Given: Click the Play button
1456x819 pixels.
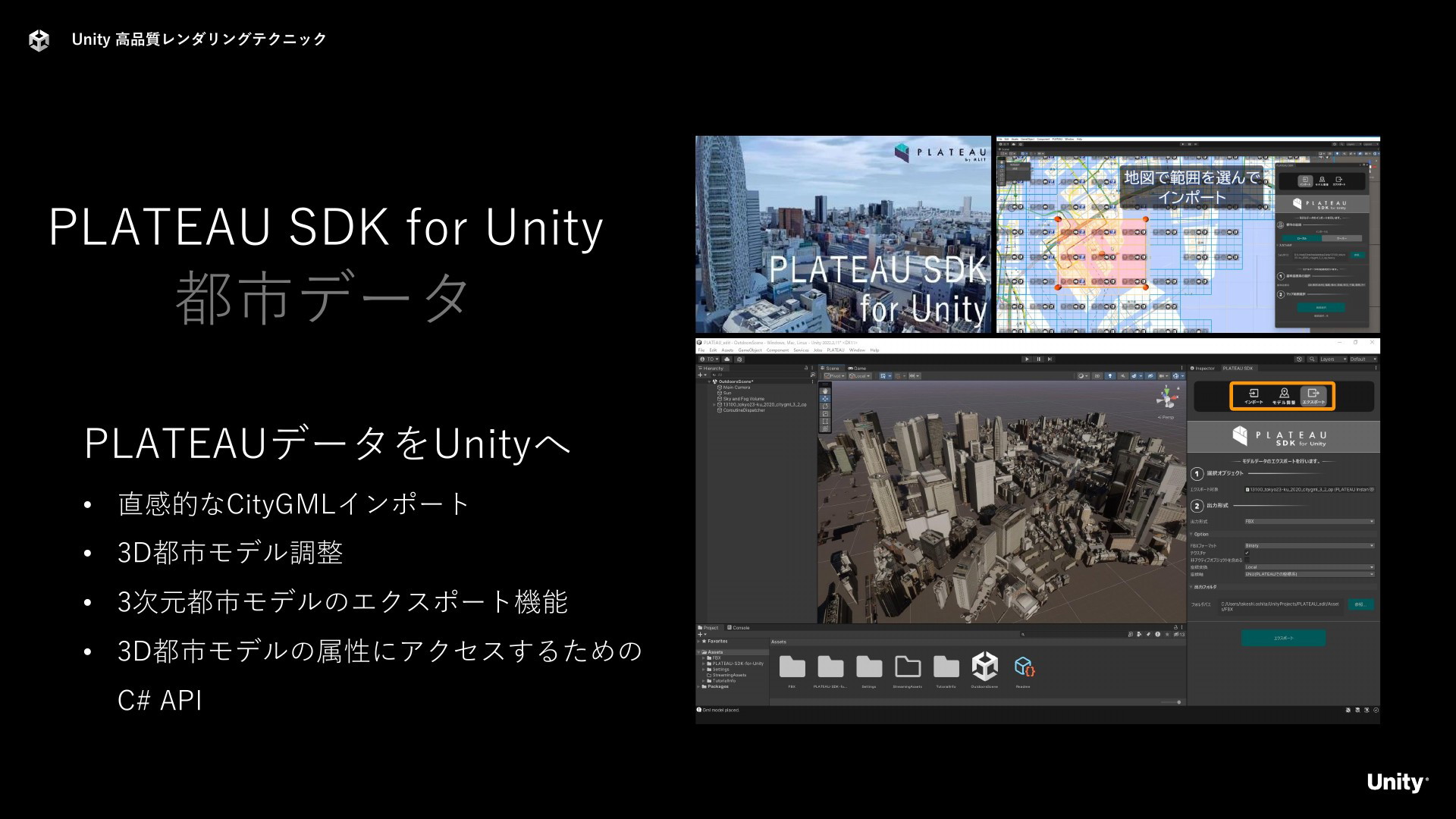Looking at the screenshot, I should point(1027,359).
